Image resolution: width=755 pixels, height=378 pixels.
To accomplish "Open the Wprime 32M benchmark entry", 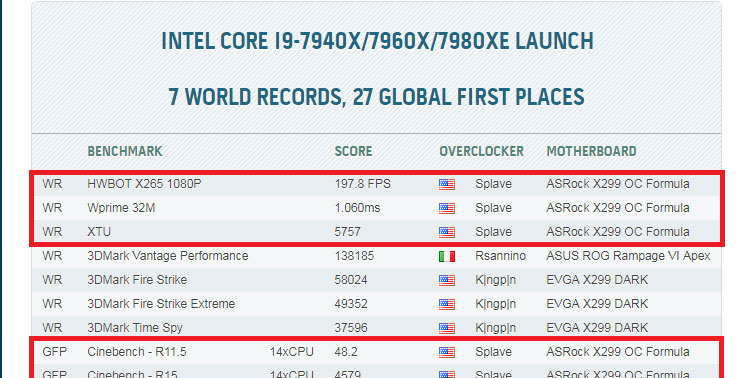I will [121, 208].
